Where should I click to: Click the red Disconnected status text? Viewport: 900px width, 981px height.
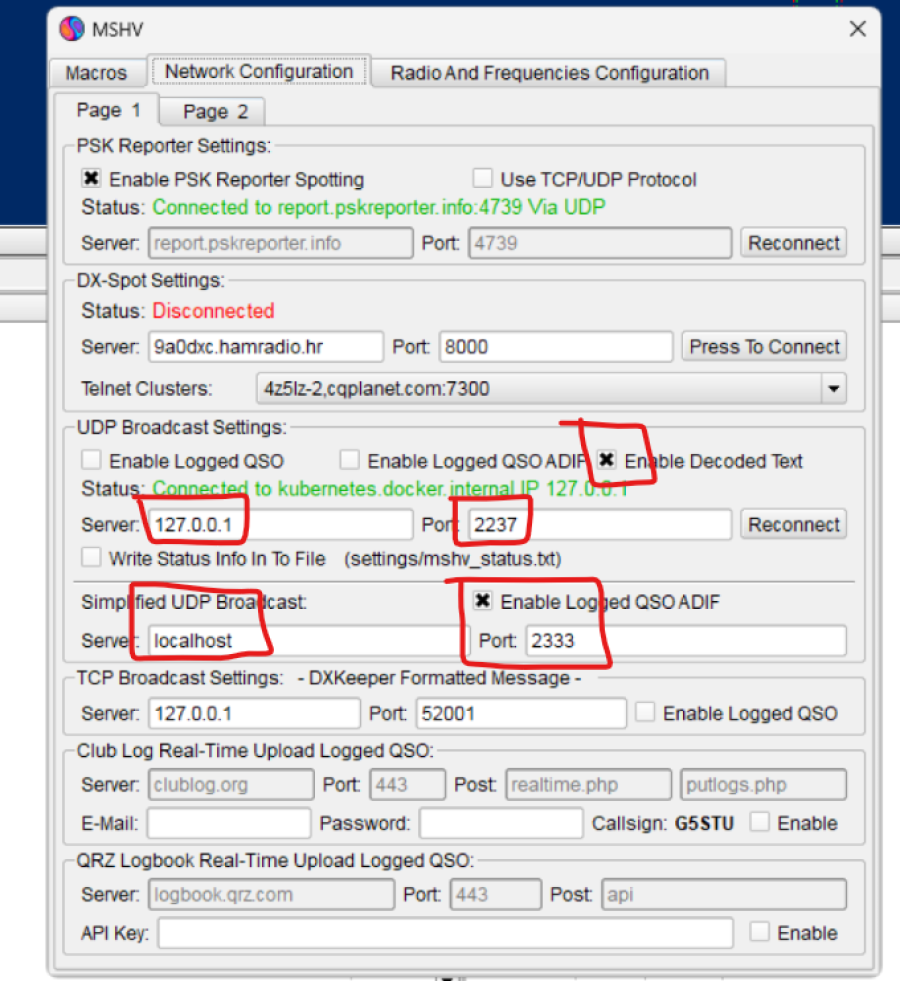pyautogui.click(x=213, y=310)
